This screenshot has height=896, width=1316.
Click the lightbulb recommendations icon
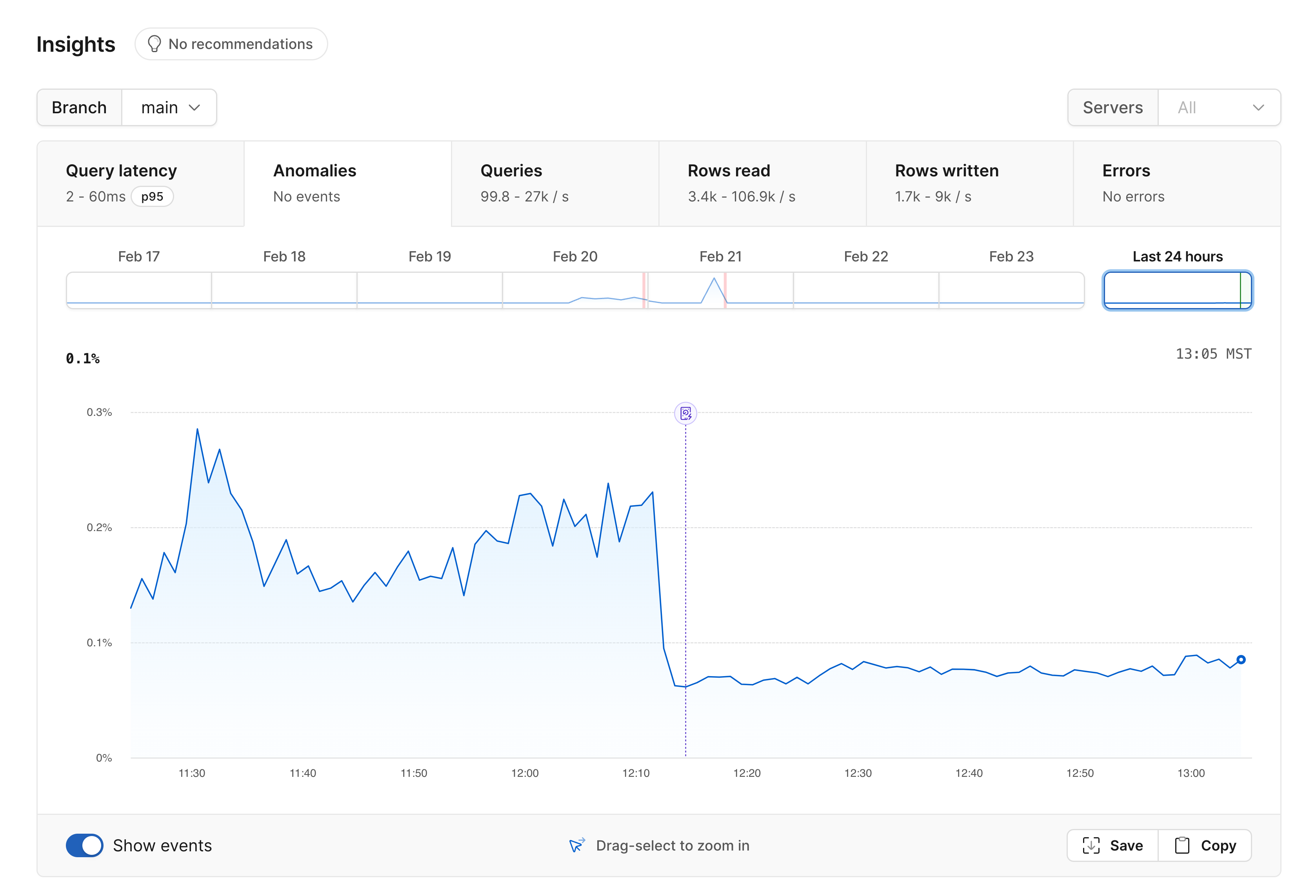[154, 44]
